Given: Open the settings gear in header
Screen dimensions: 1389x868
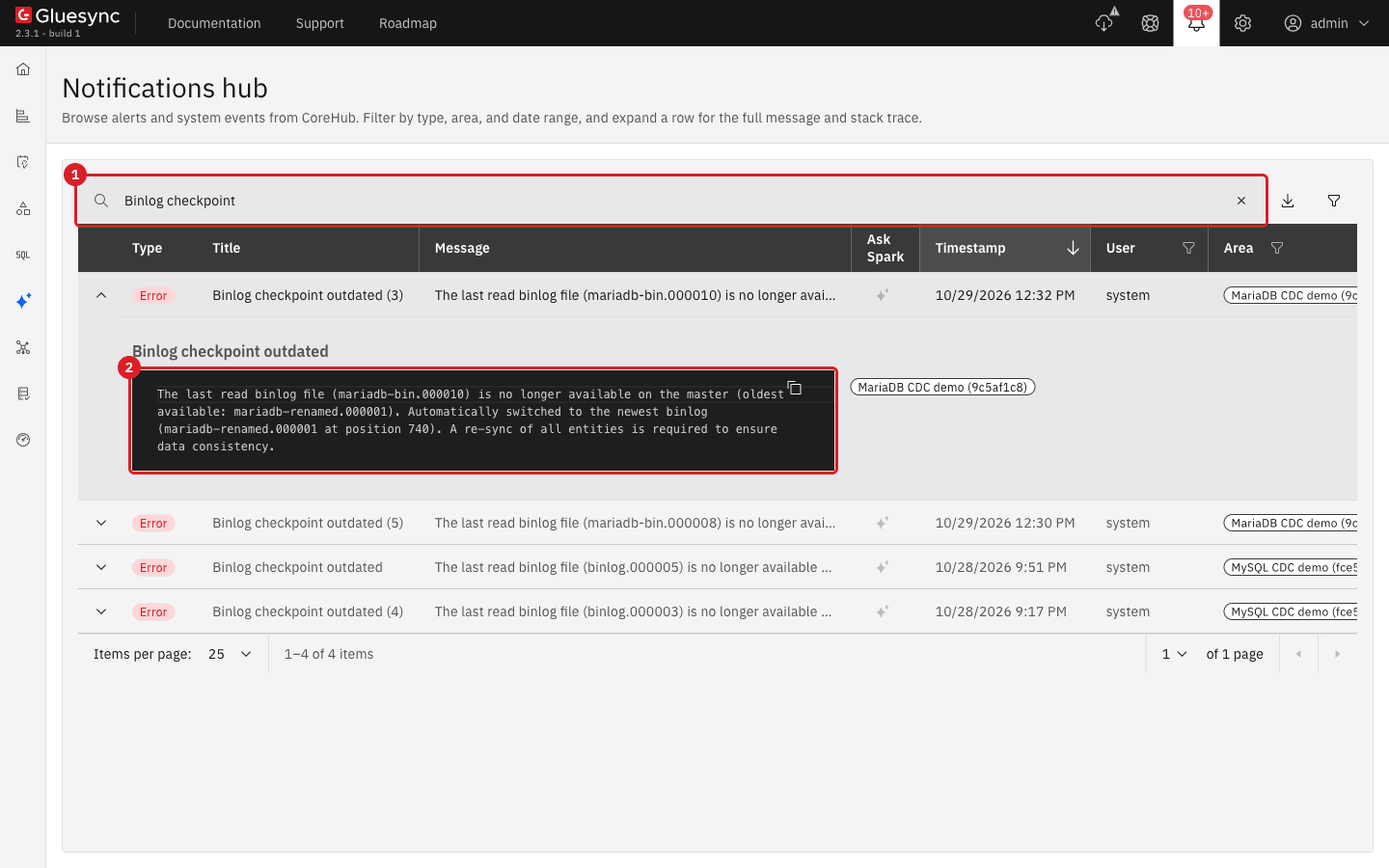Looking at the screenshot, I should [x=1242, y=23].
